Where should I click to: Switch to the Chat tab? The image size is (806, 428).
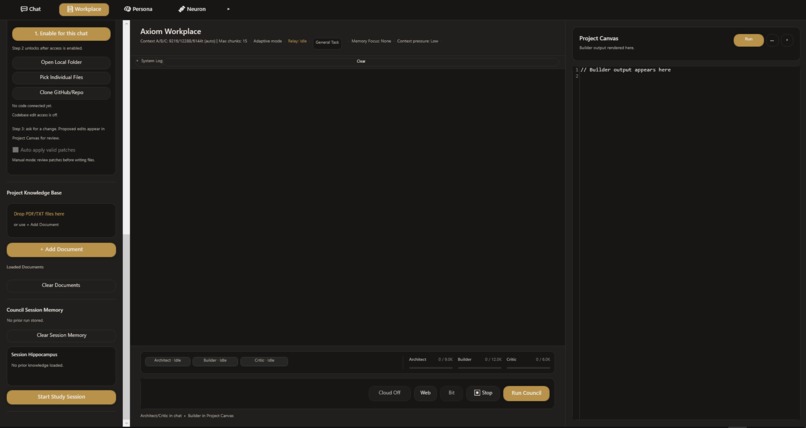click(30, 9)
